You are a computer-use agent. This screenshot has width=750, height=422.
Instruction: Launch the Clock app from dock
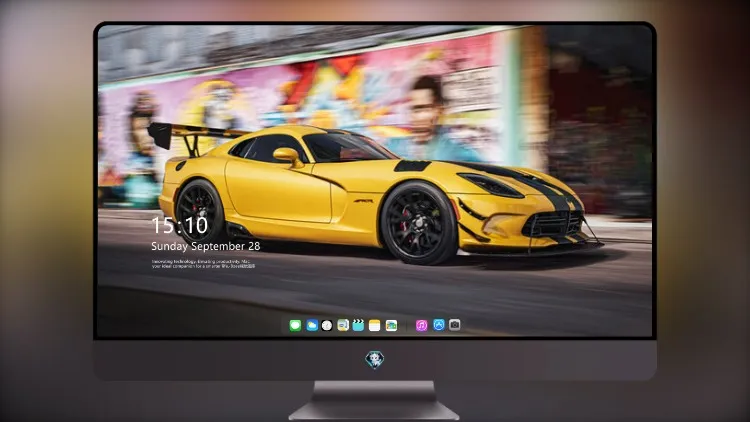[x=327, y=325]
